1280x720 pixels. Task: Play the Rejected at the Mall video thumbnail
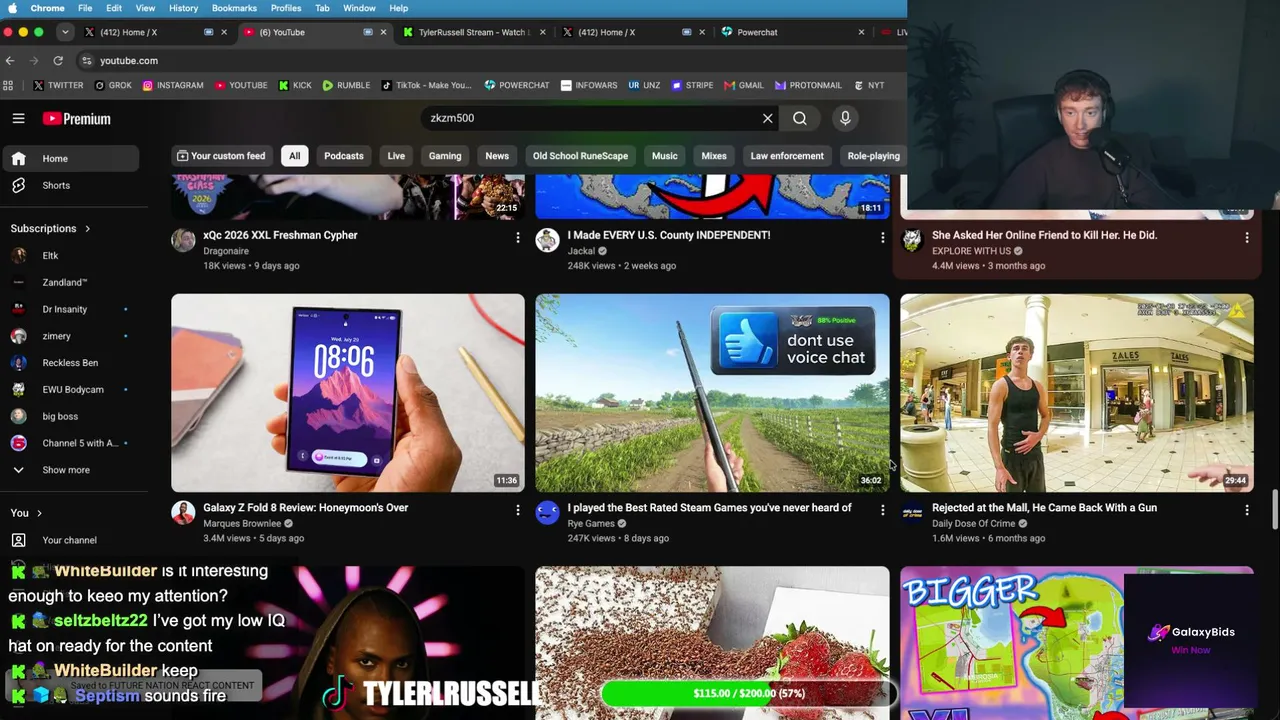[1076, 392]
